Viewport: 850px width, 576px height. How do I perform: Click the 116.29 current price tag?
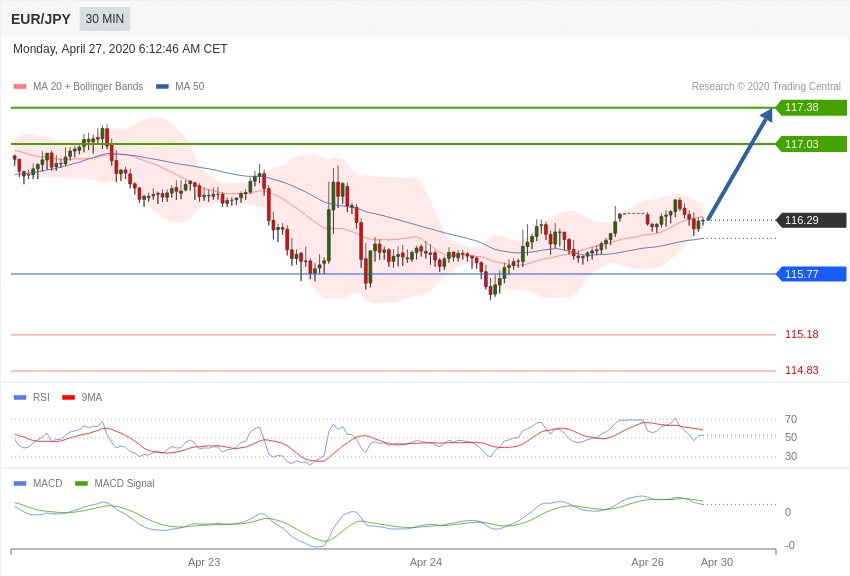point(811,220)
